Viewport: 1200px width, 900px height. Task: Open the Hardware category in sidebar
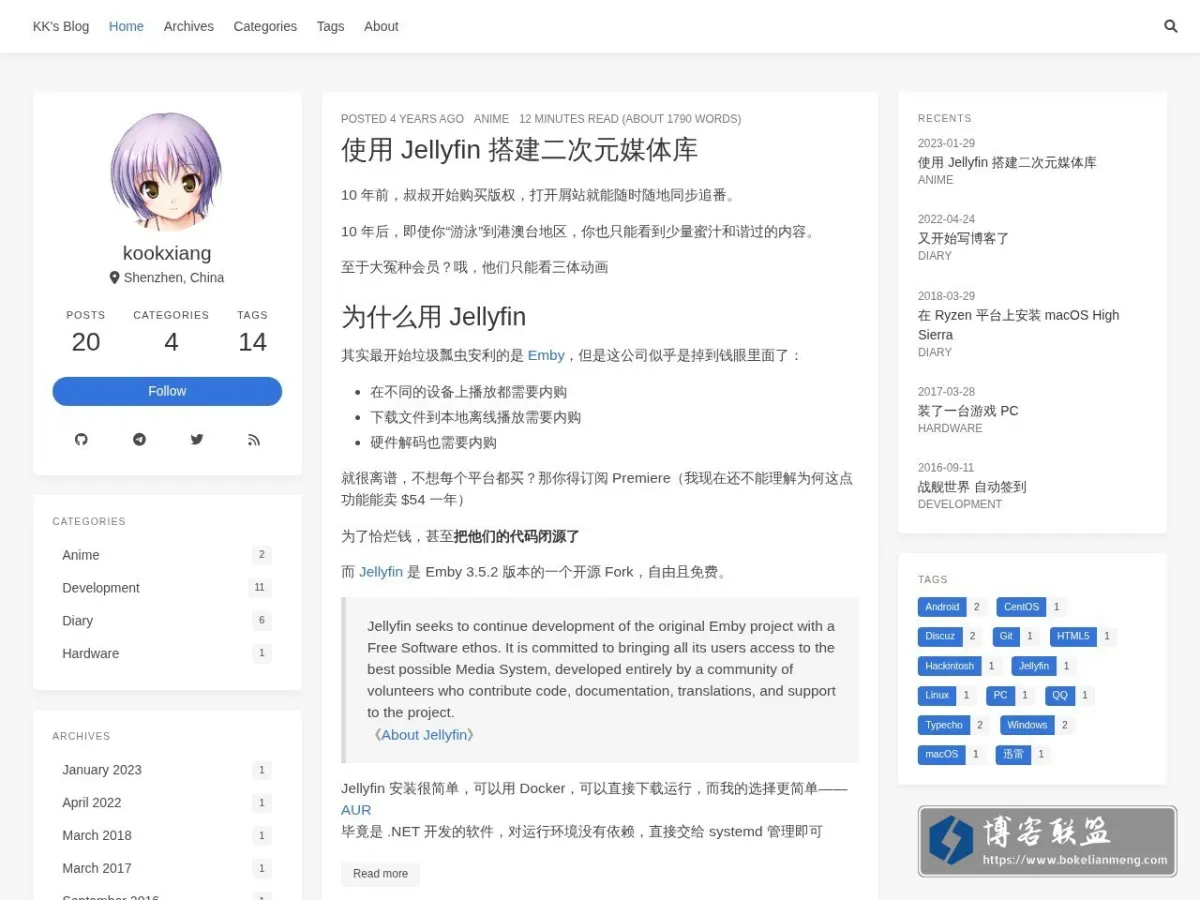coord(167,654)
